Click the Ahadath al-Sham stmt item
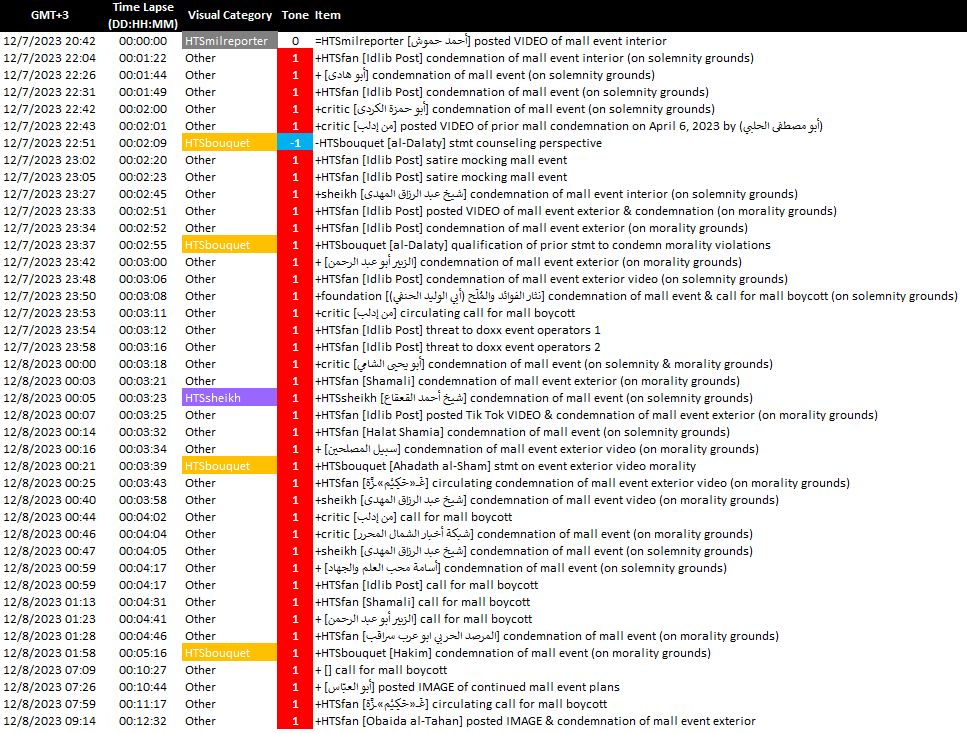The width and height of the screenshot is (967, 733). click(505, 466)
